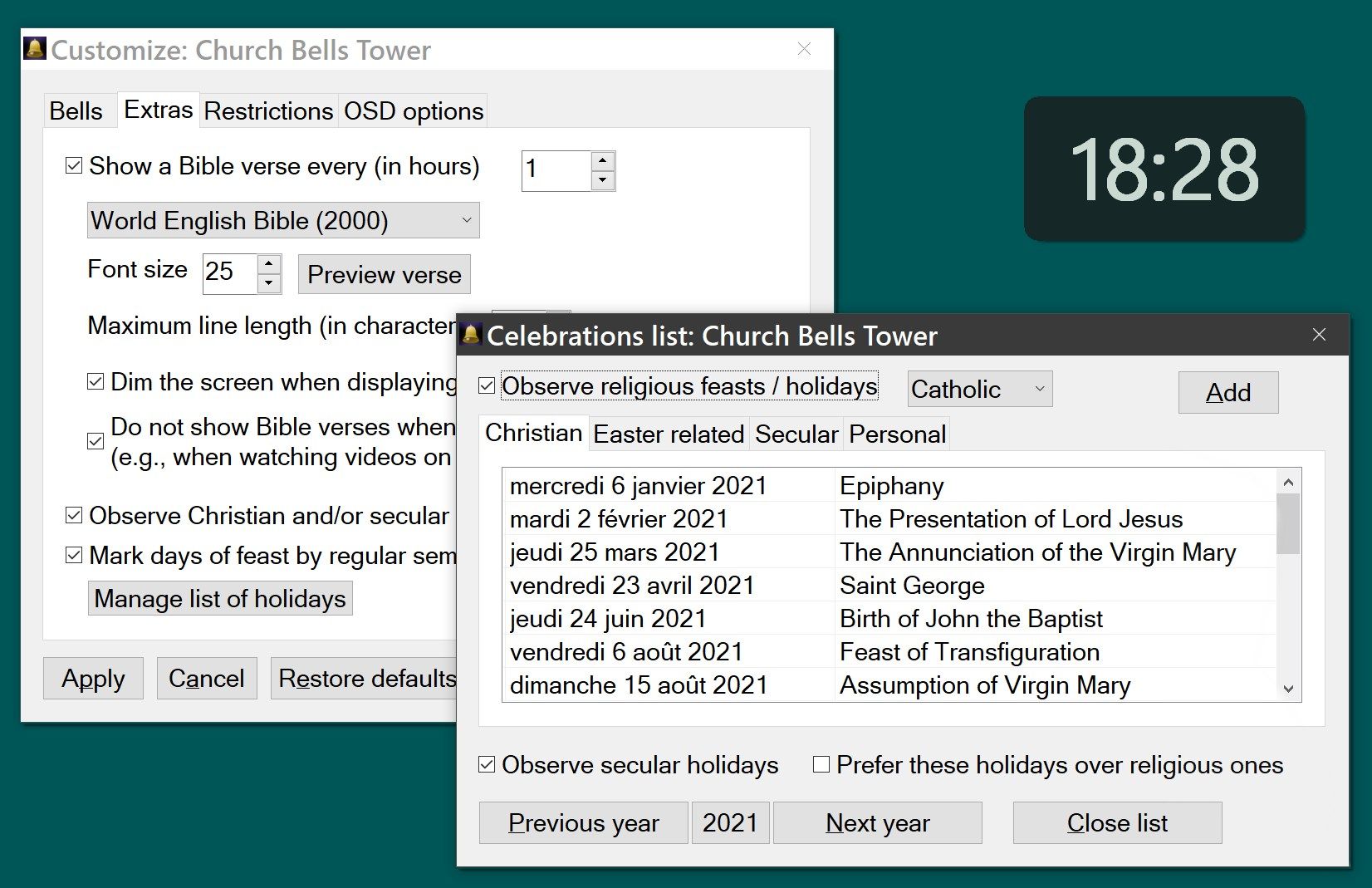Switch to the Restrictions tab
Viewport: 1372px width, 888px height.
tap(268, 111)
